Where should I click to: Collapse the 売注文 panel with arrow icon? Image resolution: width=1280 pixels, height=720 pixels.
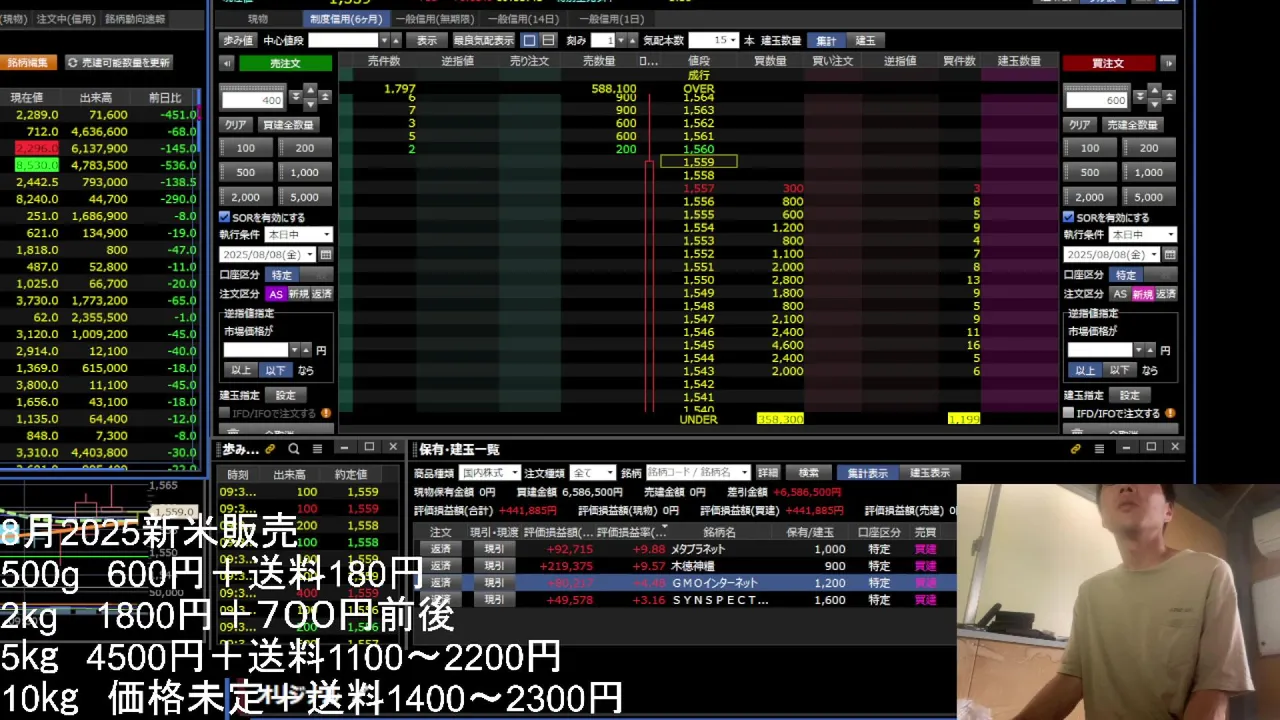(x=226, y=63)
